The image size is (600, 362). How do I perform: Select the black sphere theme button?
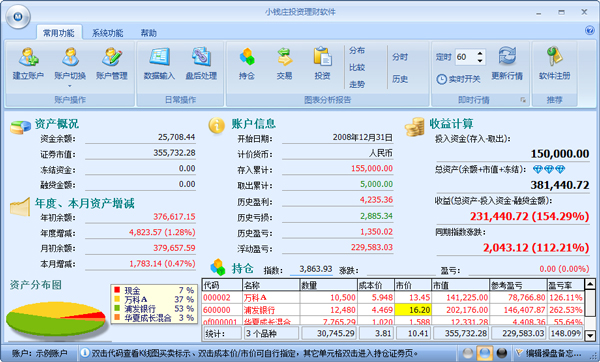click(501, 353)
